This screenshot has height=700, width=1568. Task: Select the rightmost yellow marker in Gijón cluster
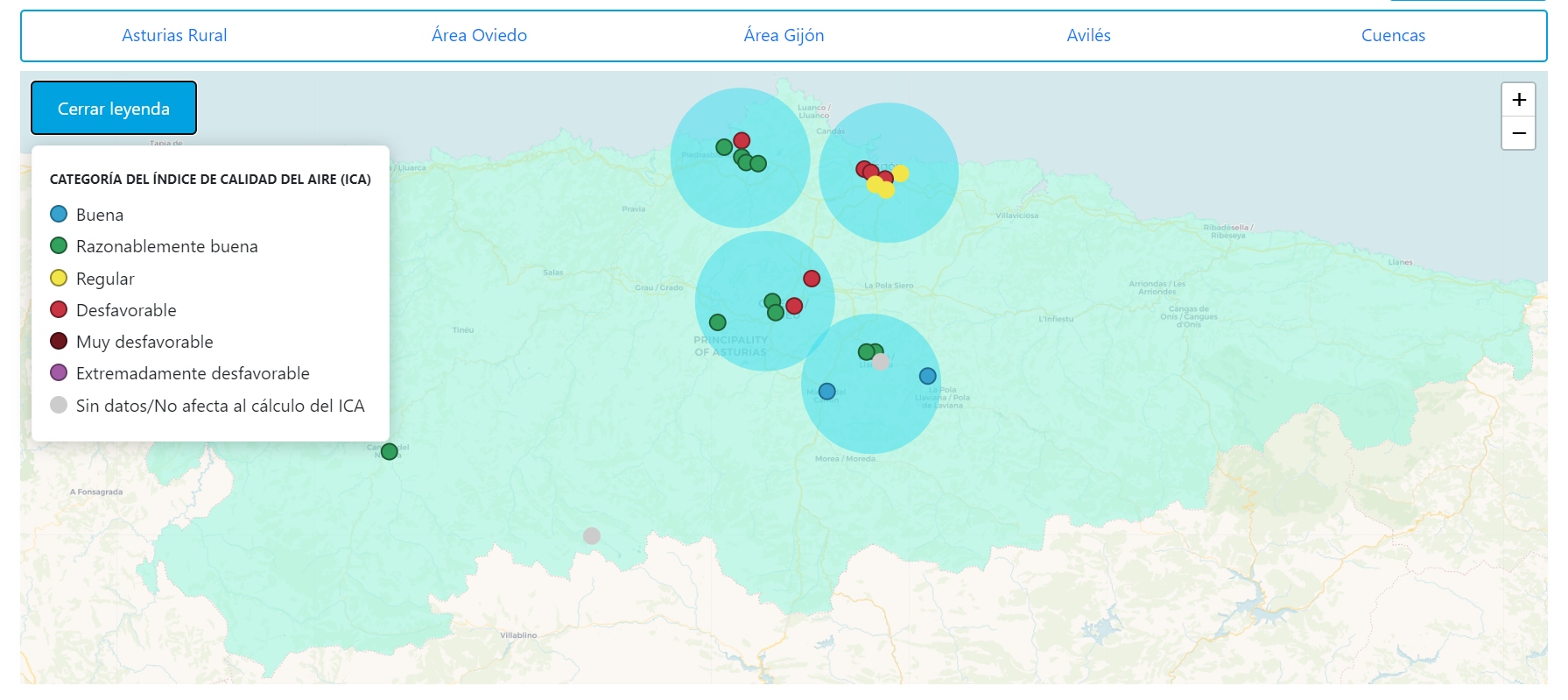click(x=901, y=173)
